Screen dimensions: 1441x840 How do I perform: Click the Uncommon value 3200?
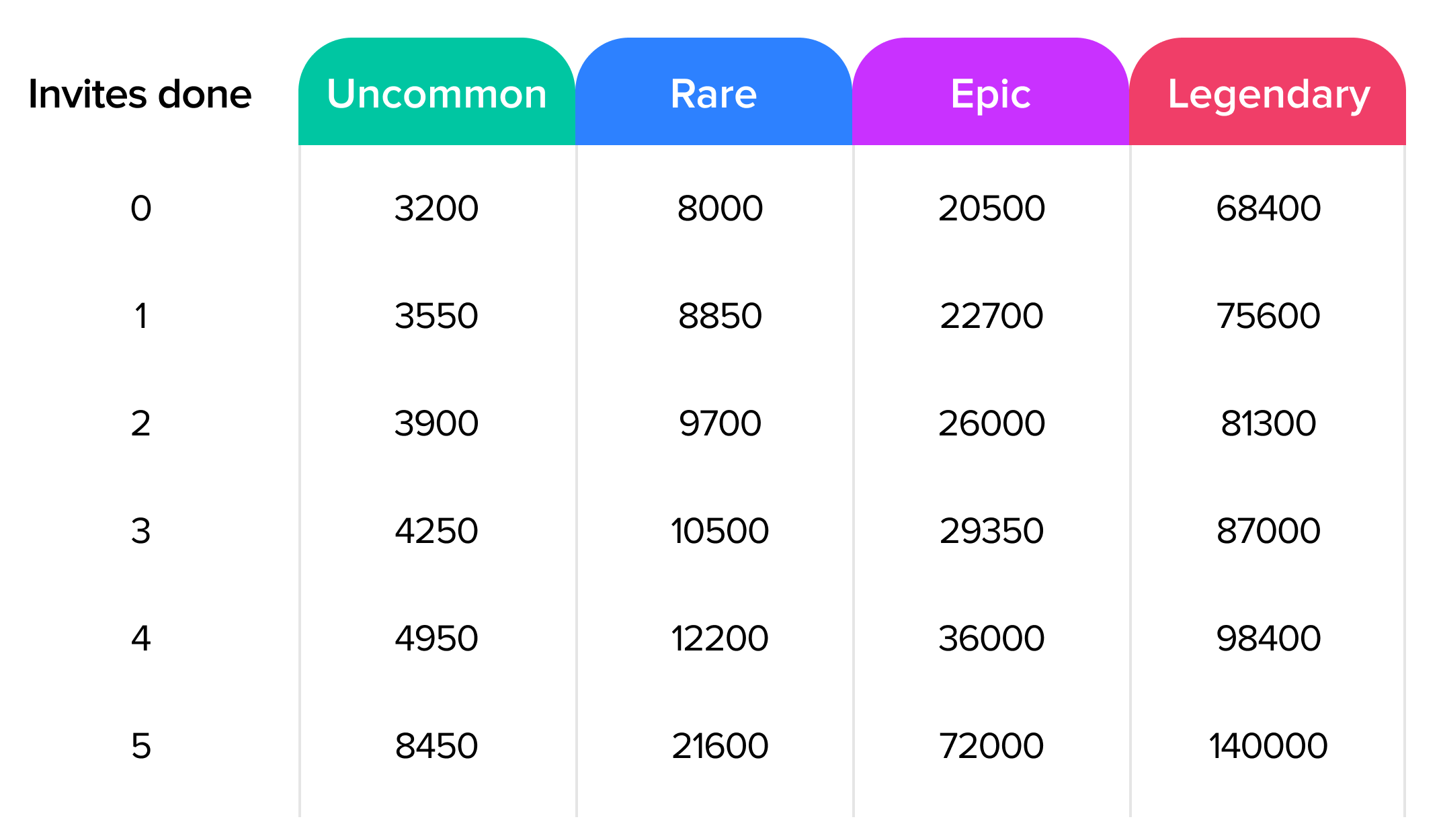coord(436,208)
